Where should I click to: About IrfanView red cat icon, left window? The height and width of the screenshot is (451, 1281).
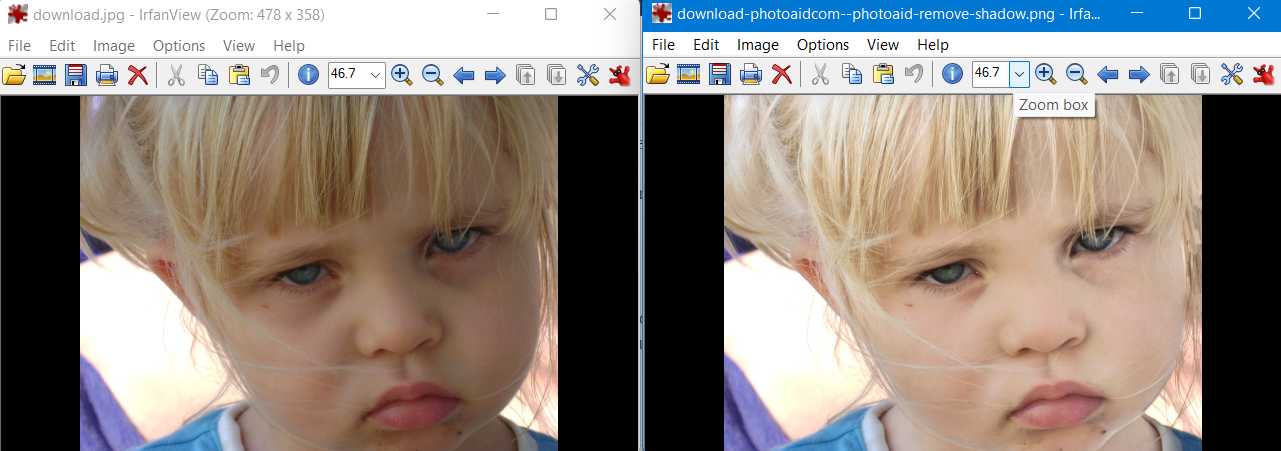pos(620,75)
